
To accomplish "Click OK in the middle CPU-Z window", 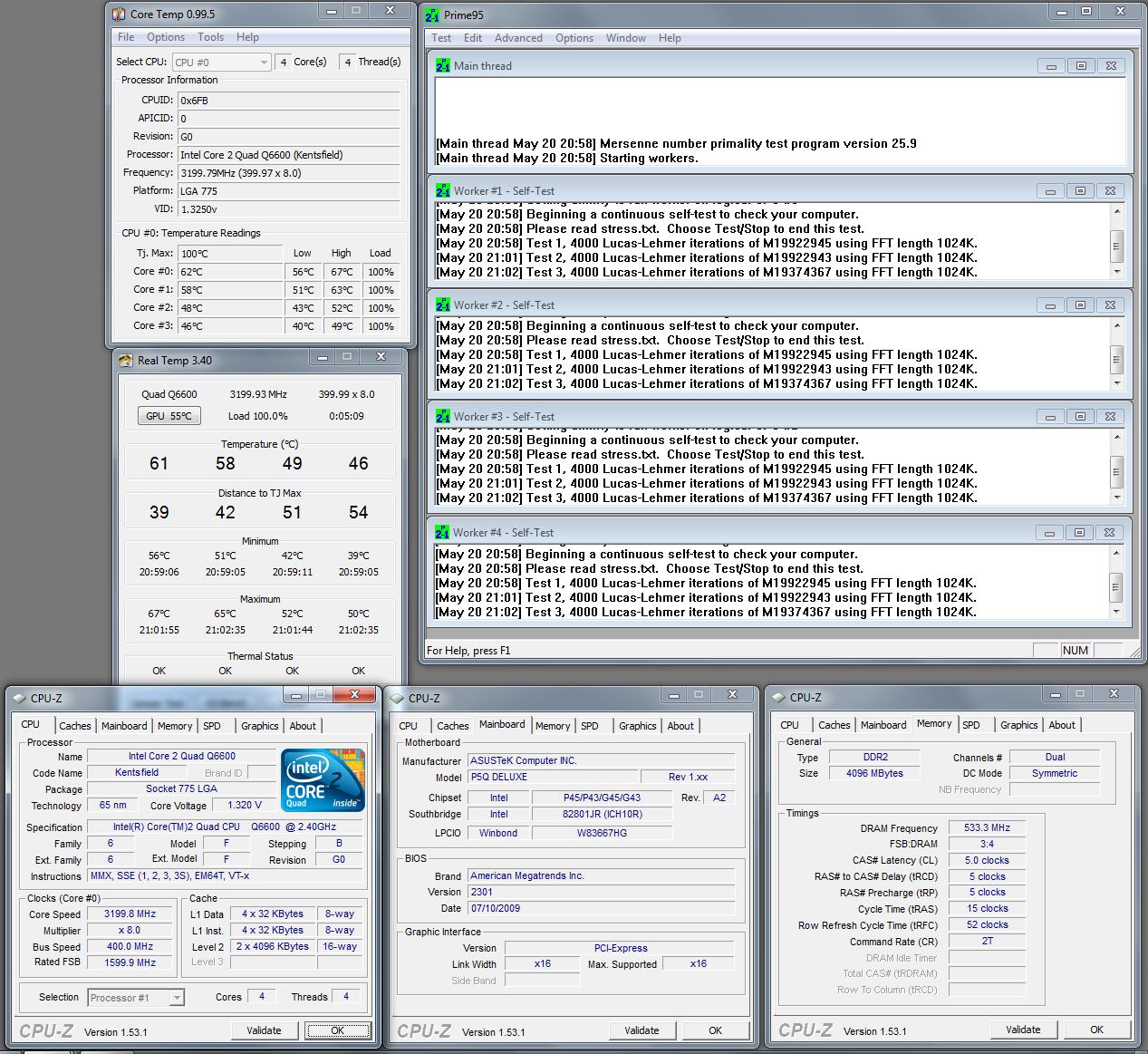I will coord(716,1030).
